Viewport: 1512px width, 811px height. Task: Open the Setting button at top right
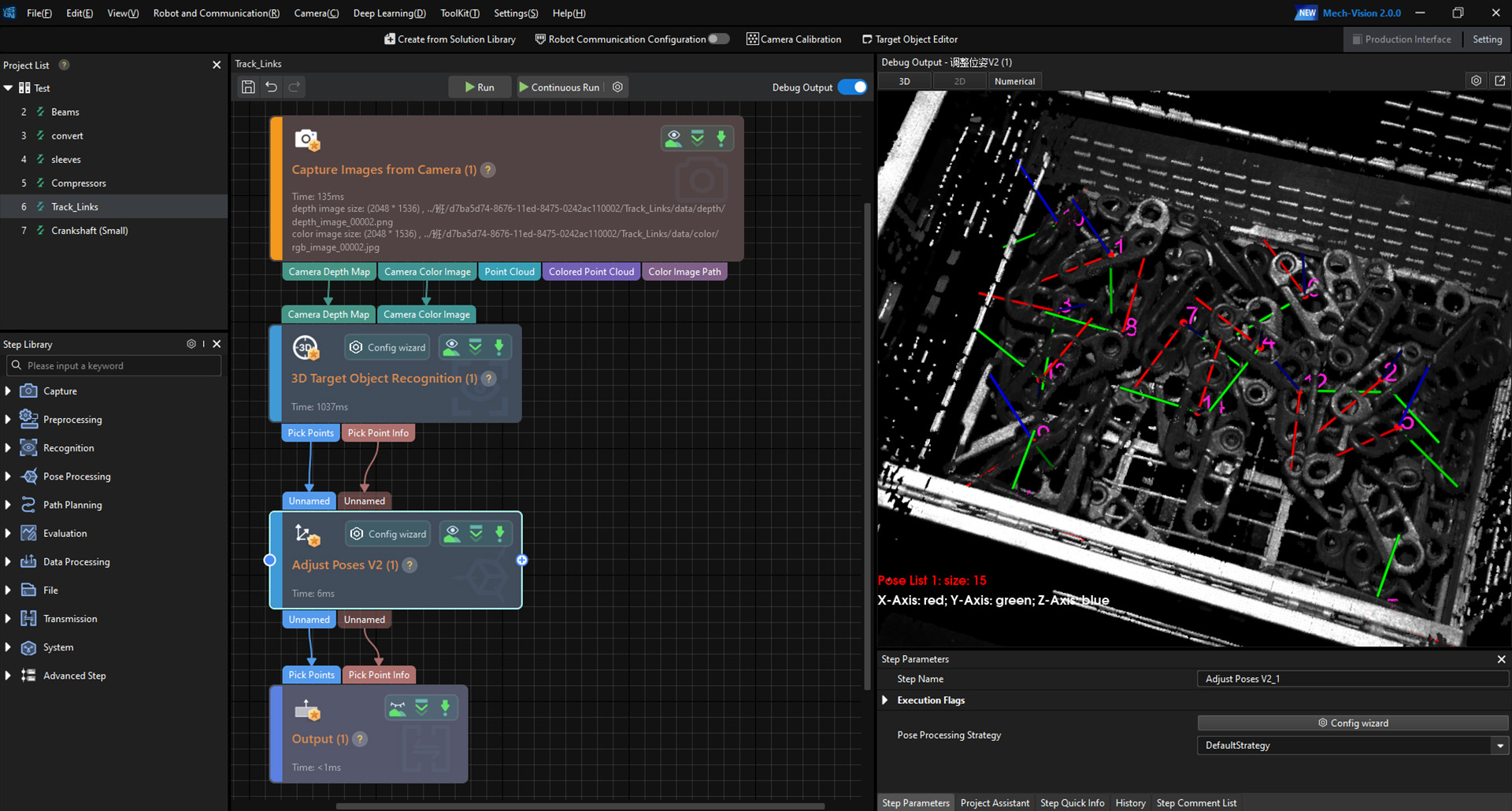1487,39
